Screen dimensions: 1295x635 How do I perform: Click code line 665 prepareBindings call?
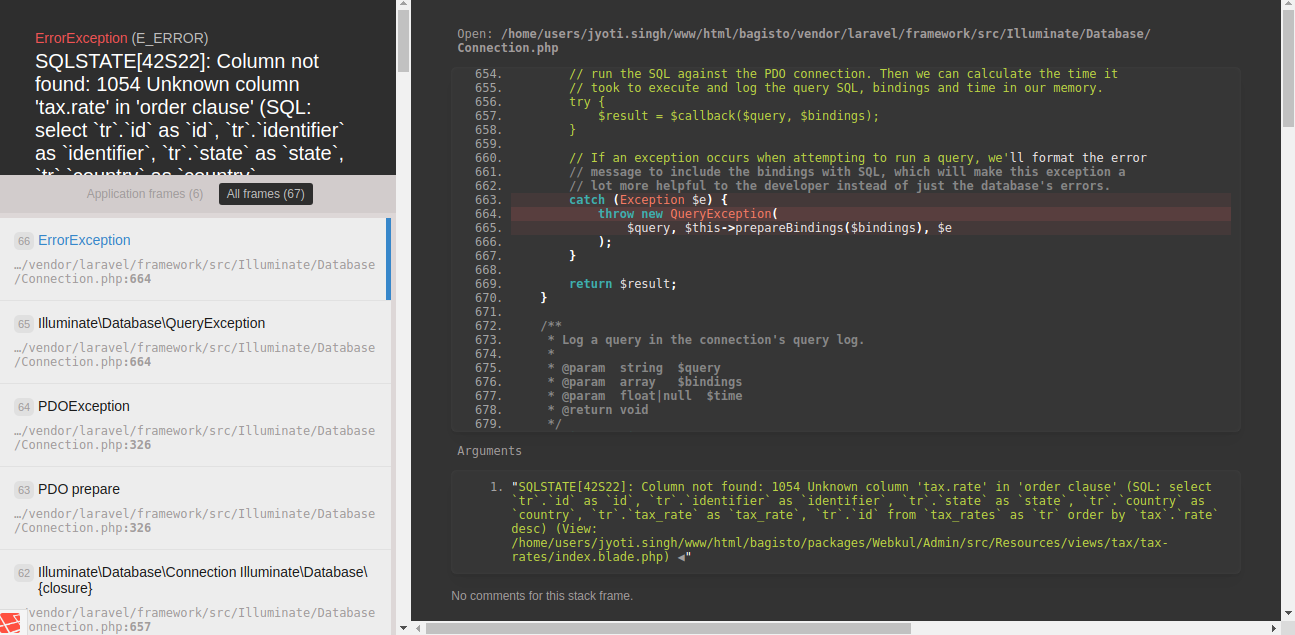tap(789, 228)
